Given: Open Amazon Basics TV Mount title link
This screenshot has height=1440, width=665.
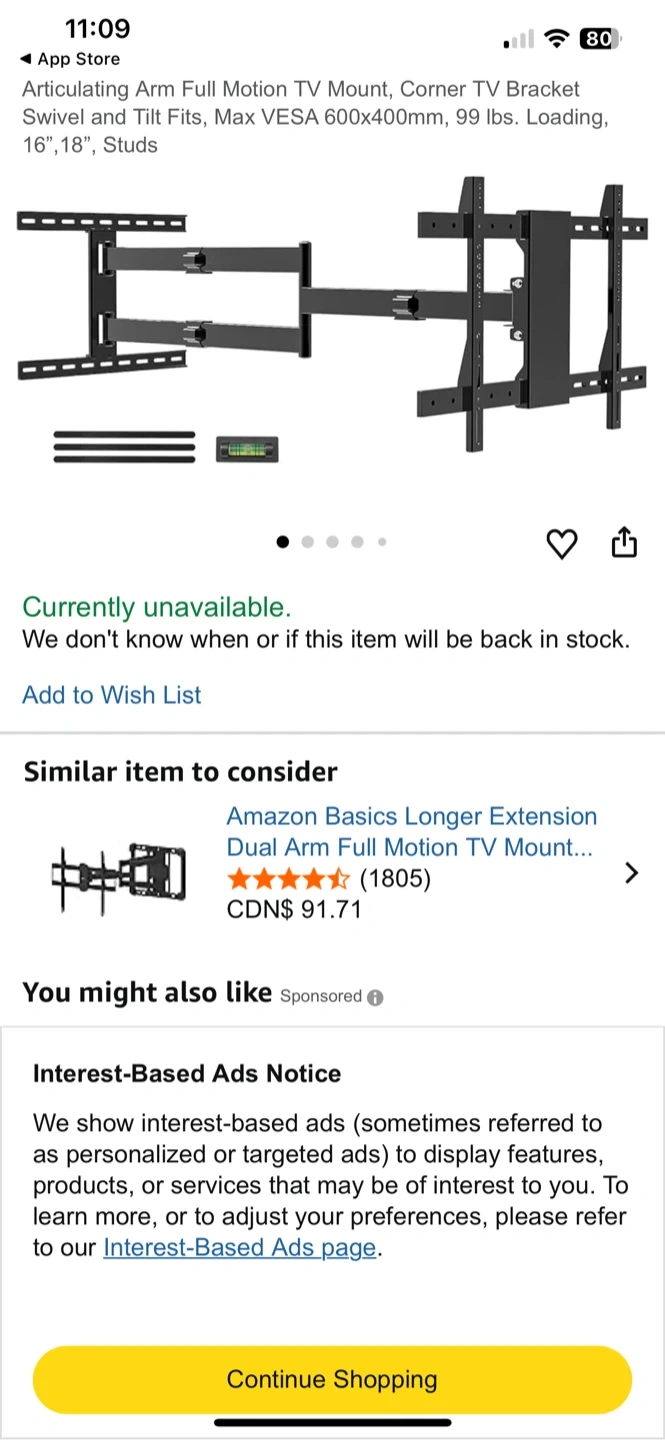Looking at the screenshot, I should coord(411,832).
